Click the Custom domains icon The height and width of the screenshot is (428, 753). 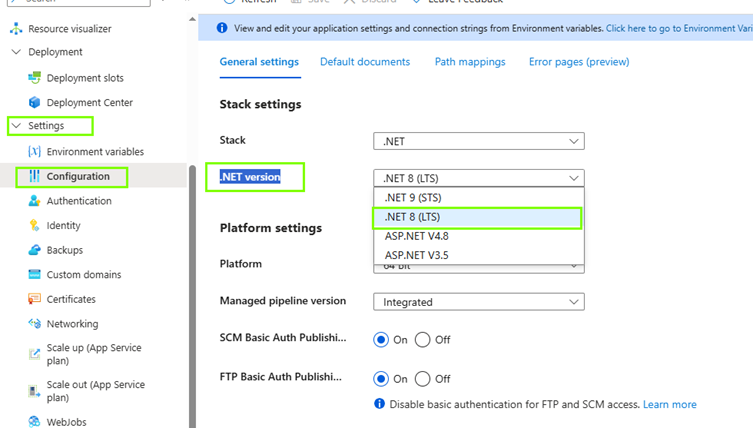[x=35, y=274]
